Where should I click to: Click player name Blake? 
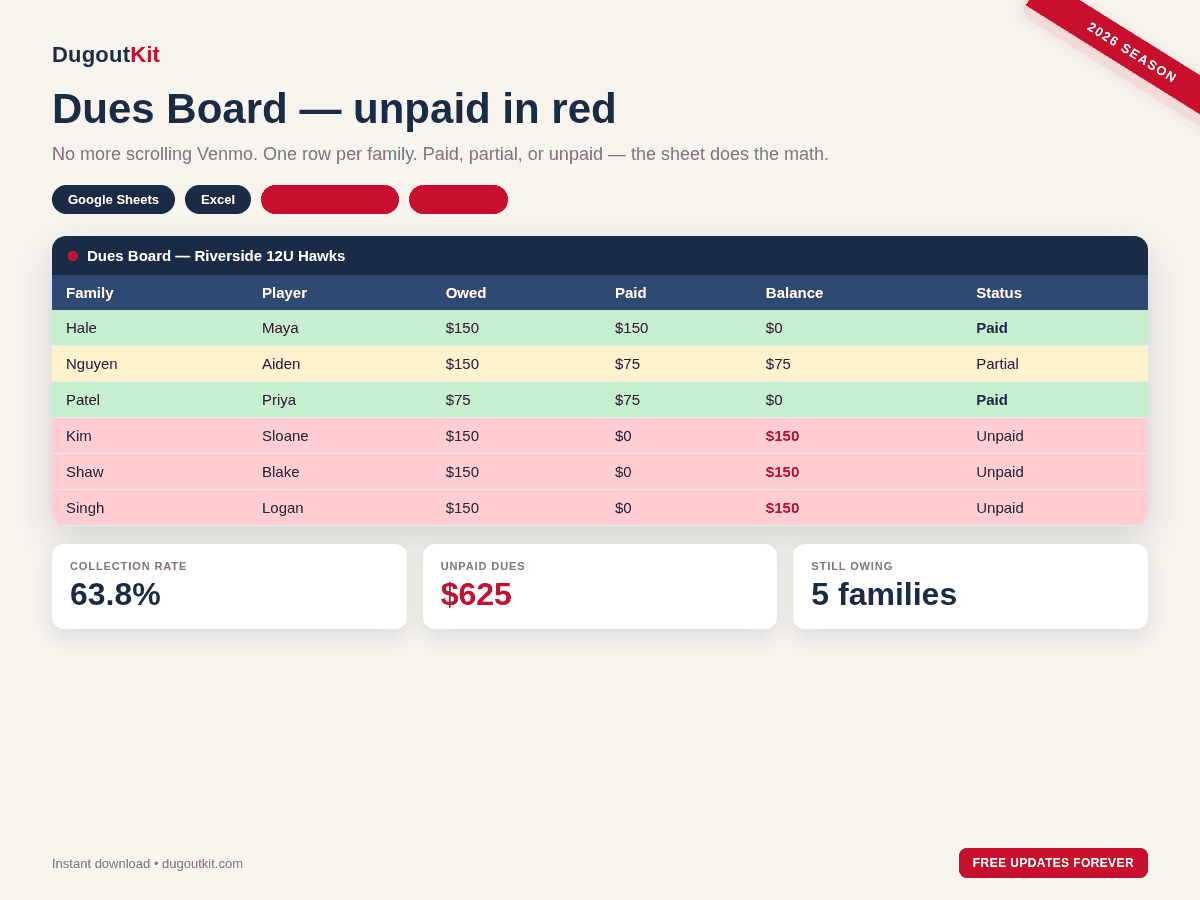281,471
